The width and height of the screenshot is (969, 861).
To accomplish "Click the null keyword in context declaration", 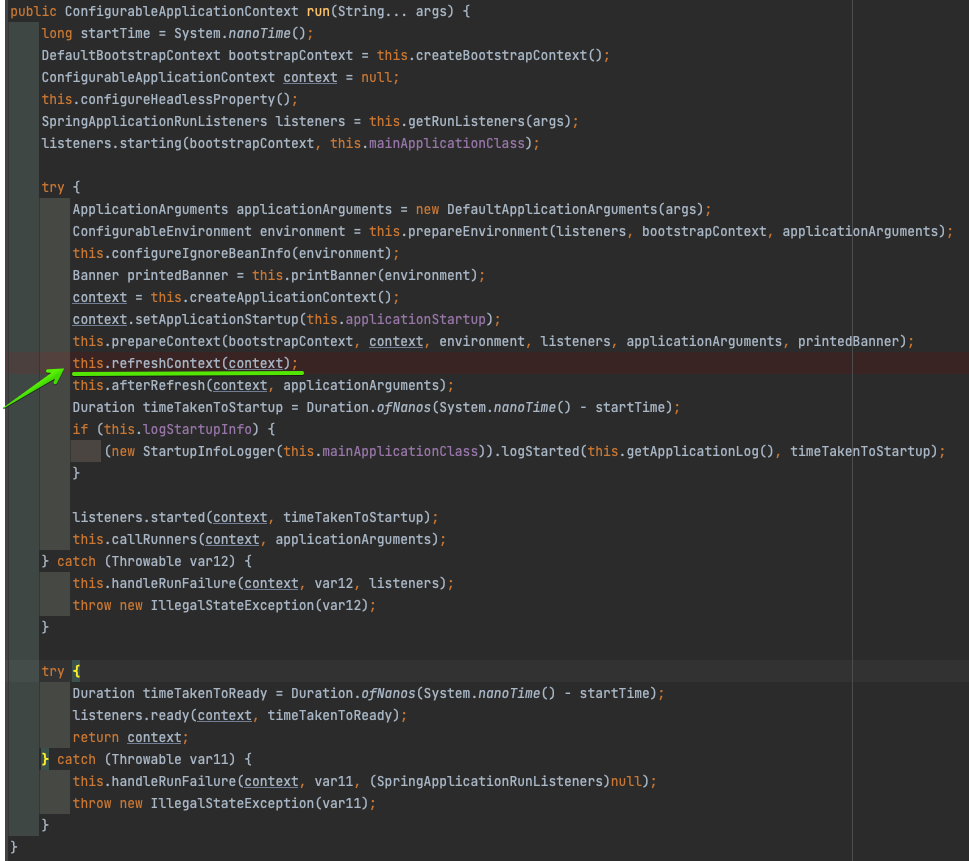I will tap(376, 77).
